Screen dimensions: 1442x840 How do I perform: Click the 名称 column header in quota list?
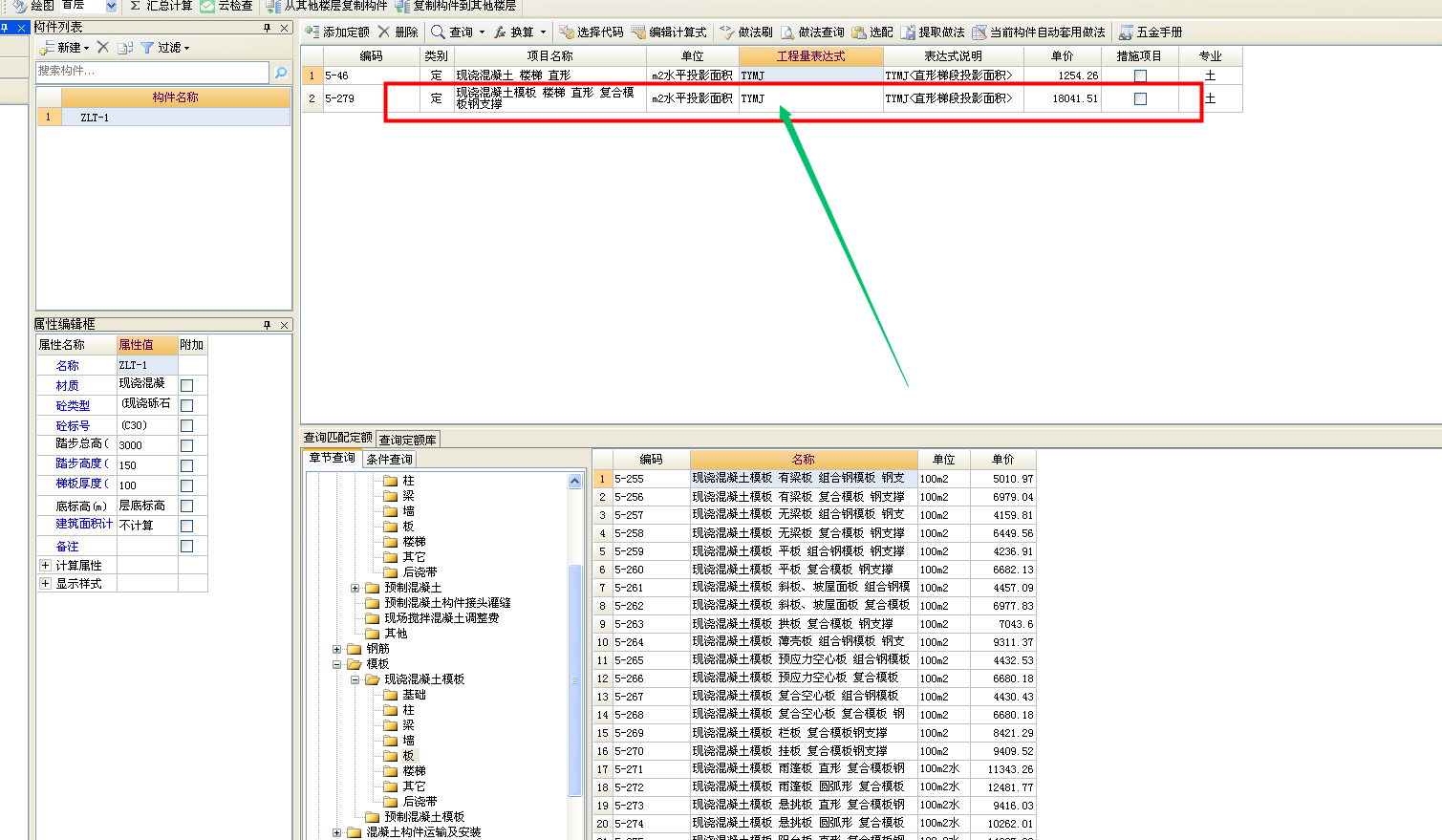click(x=804, y=460)
